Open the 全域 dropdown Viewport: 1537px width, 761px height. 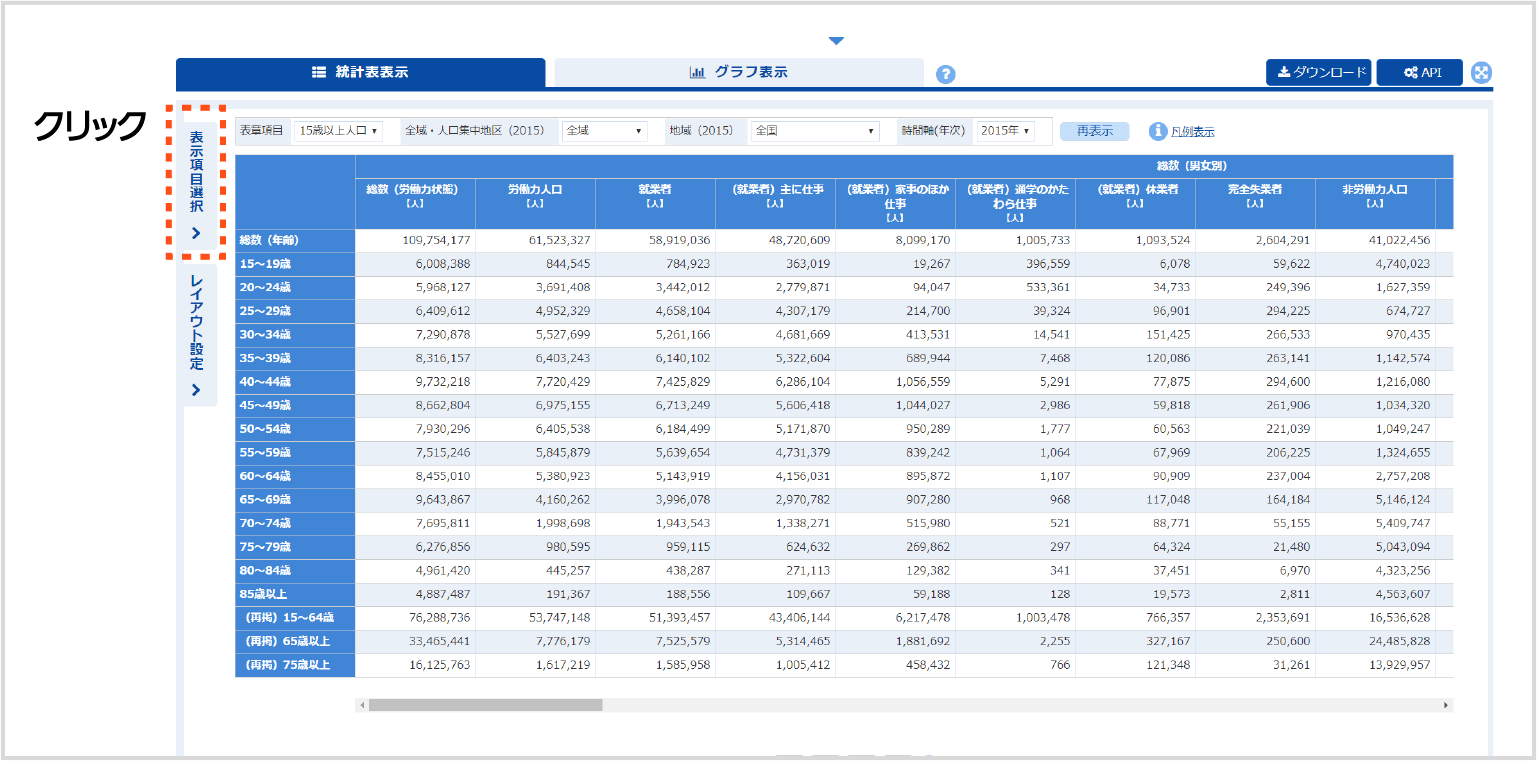pyautogui.click(x=605, y=131)
